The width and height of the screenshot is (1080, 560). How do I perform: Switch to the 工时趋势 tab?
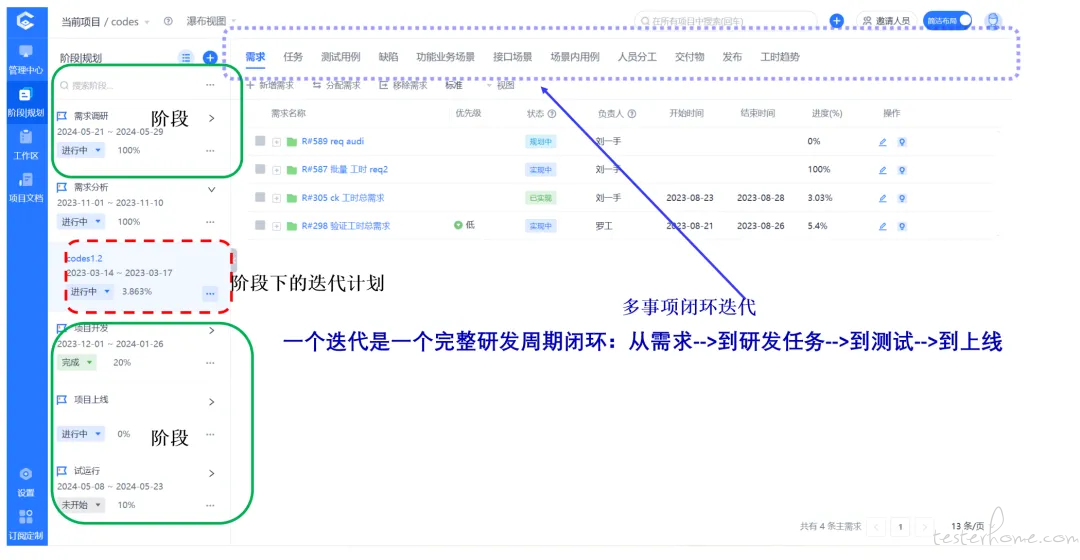coord(780,57)
